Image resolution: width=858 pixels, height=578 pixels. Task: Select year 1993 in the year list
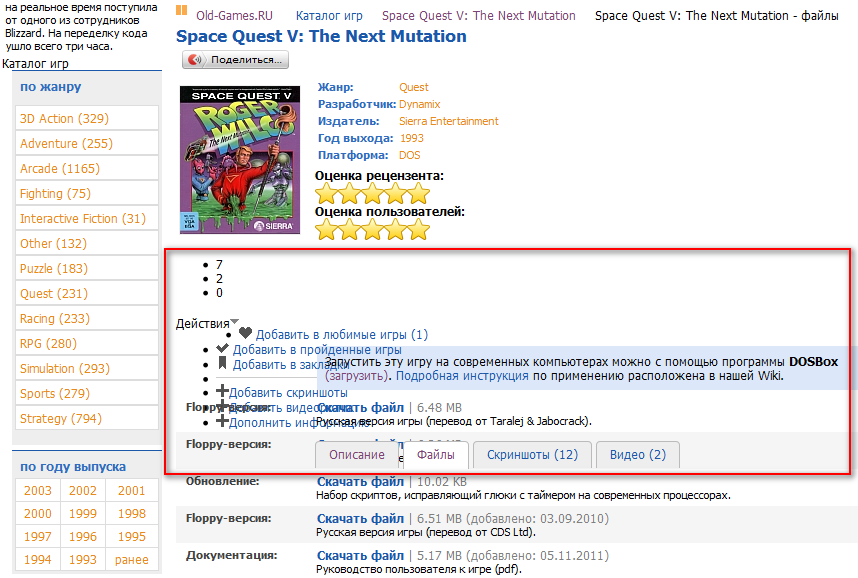[x=84, y=560]
